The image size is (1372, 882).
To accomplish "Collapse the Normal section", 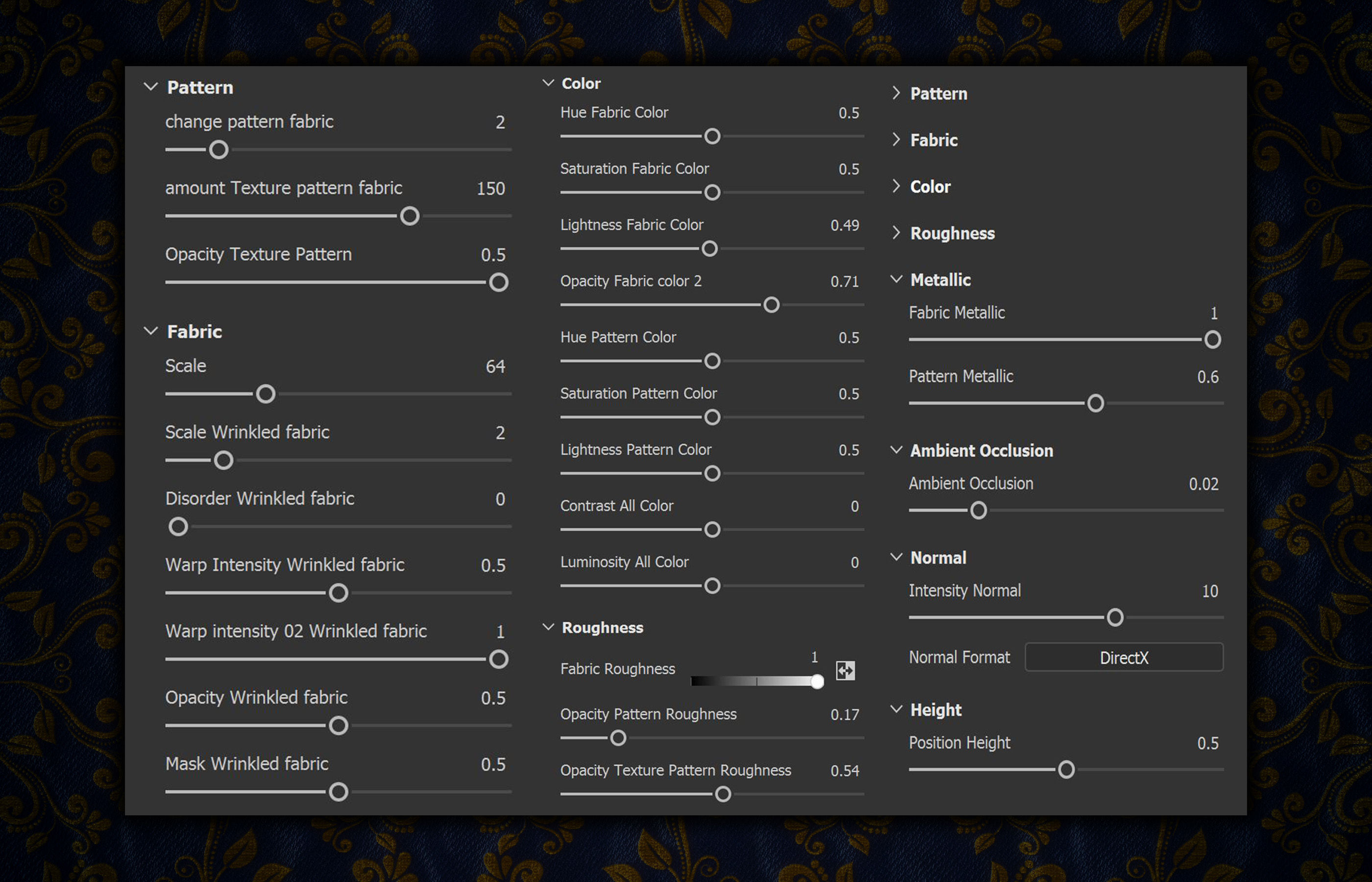I will pyautogui.click(x=896, y=557).
